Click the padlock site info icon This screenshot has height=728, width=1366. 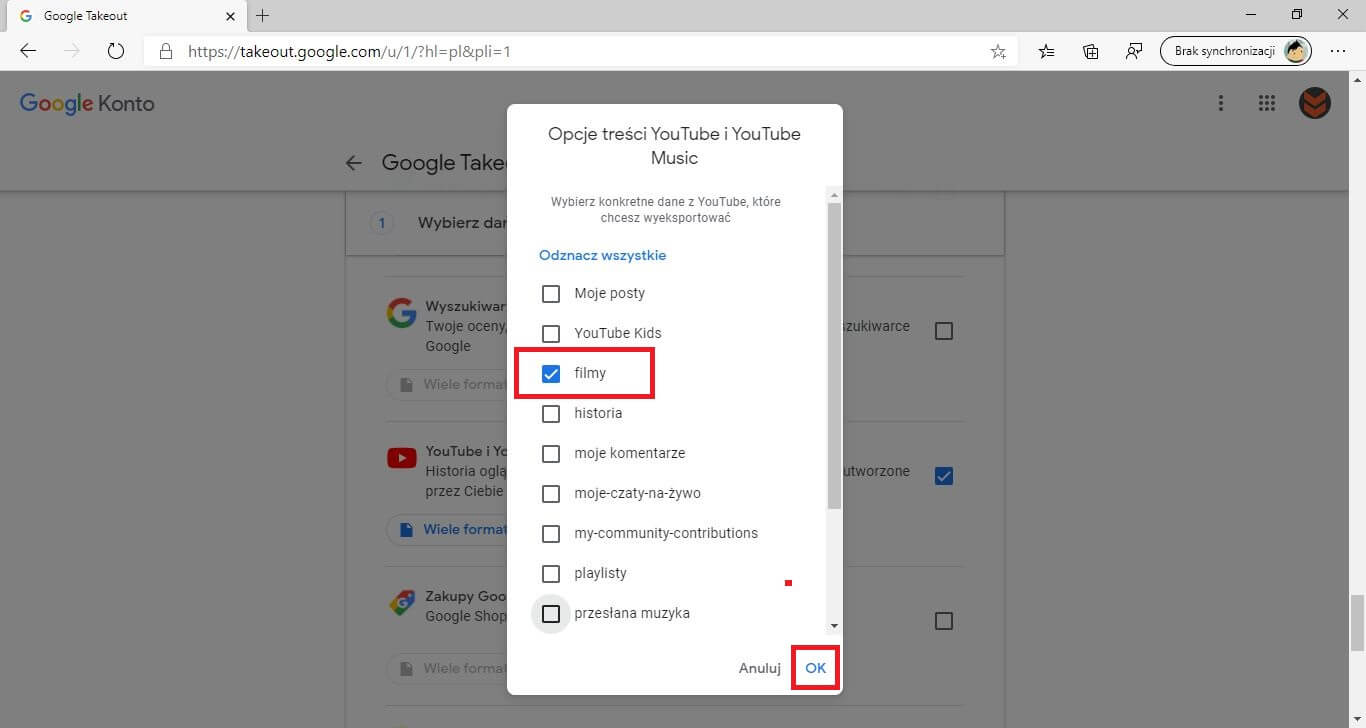tap(166, 51)
